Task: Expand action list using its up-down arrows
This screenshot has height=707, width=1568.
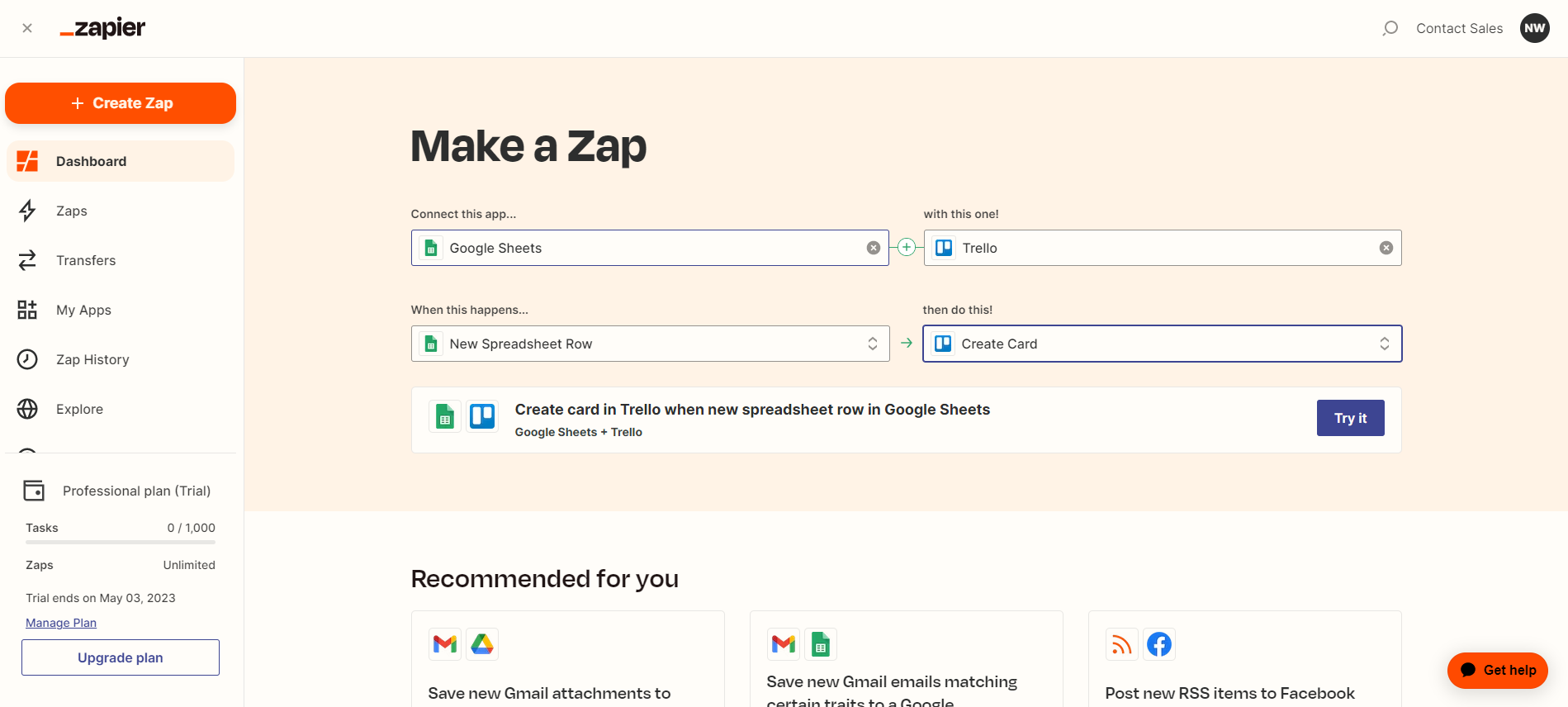Action: (x=1385, y=344)
